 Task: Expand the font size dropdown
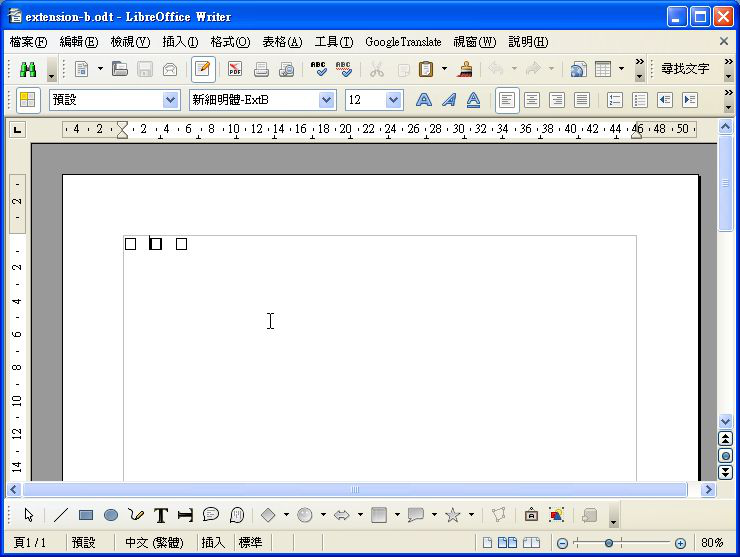pyautogui.click(x=393, y=100)
